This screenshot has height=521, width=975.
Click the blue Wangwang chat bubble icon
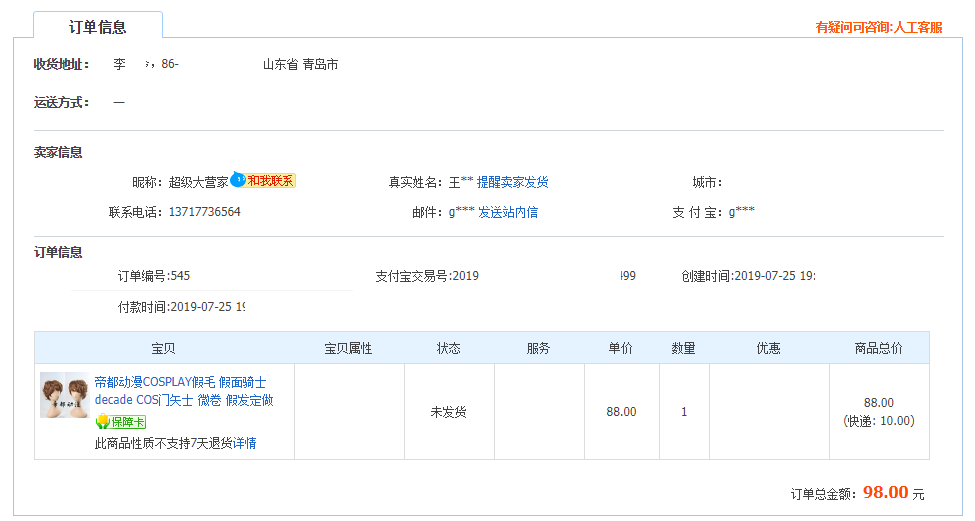click(x=237, y=180)
